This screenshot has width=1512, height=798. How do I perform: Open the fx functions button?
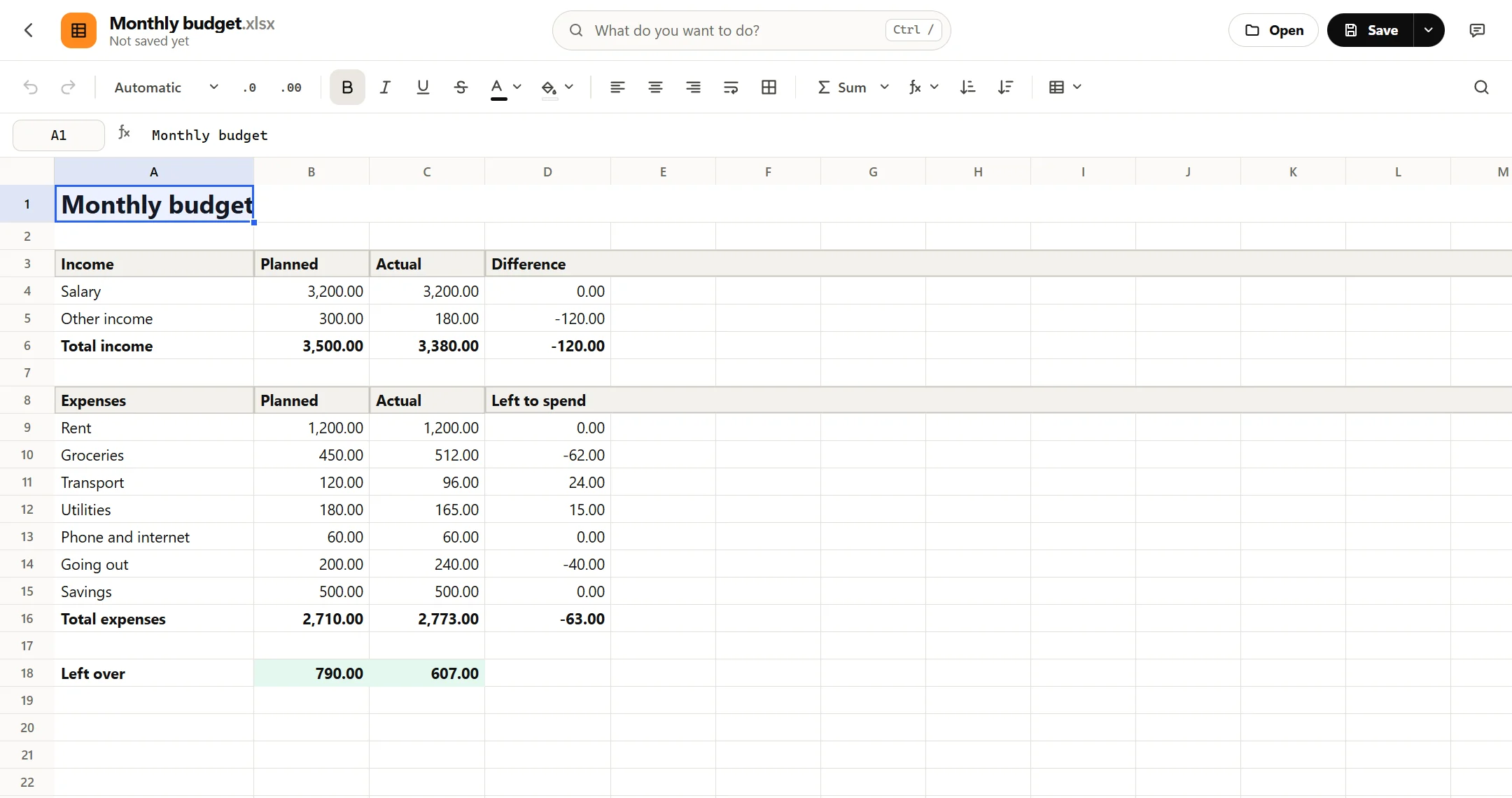915,87
